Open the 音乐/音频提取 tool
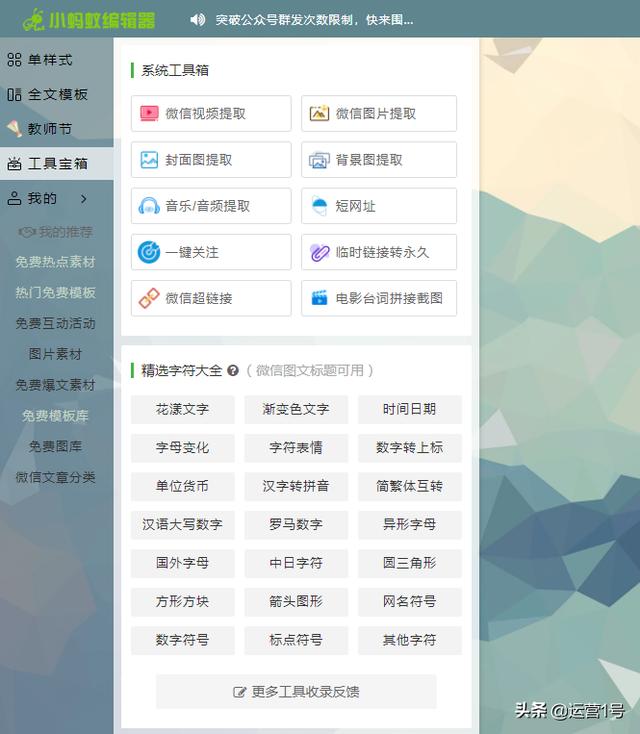This screenshot has width=640, height=734. coord(211,206)
